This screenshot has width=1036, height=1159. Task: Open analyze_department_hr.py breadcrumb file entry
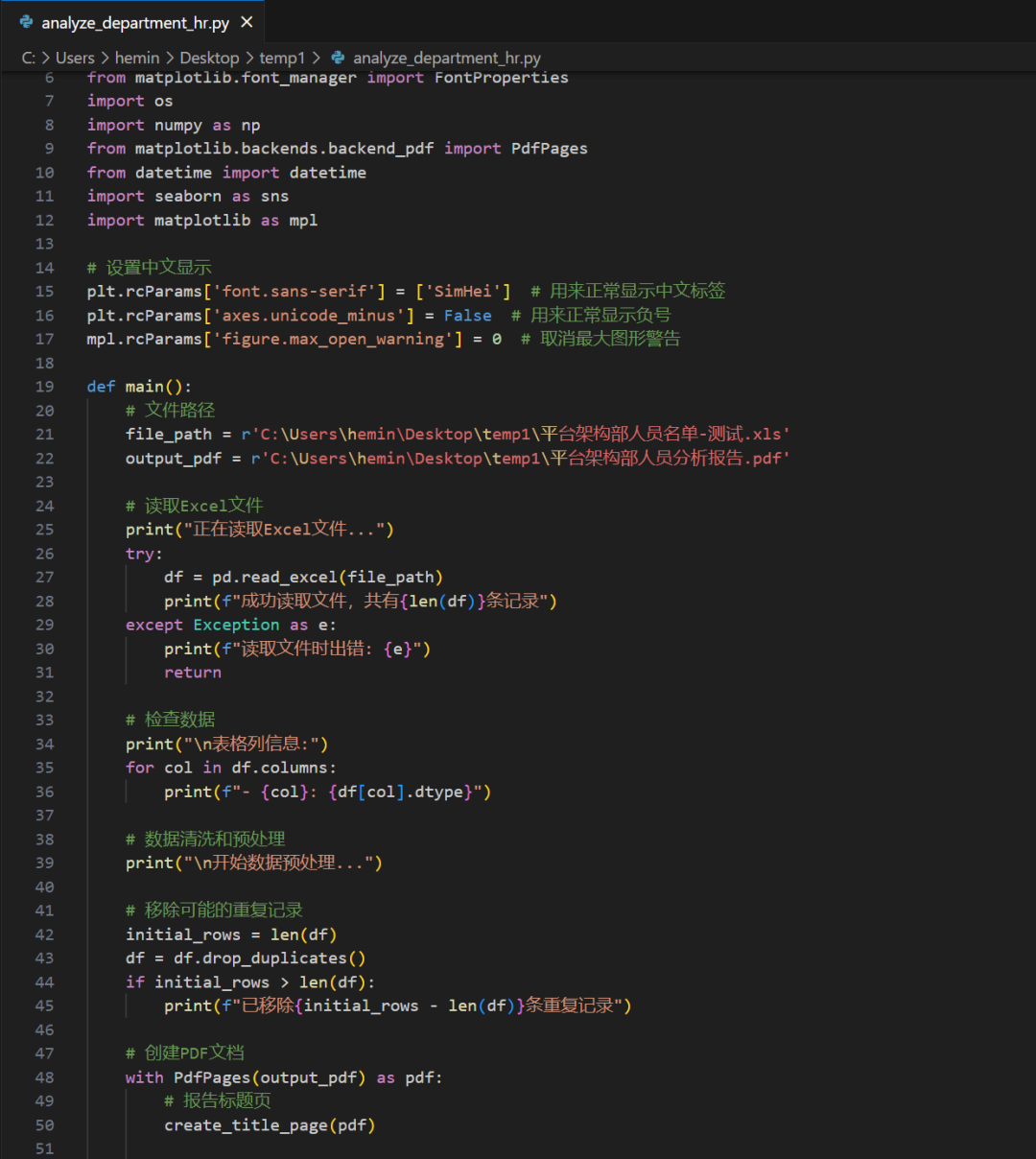click(447, 58)
